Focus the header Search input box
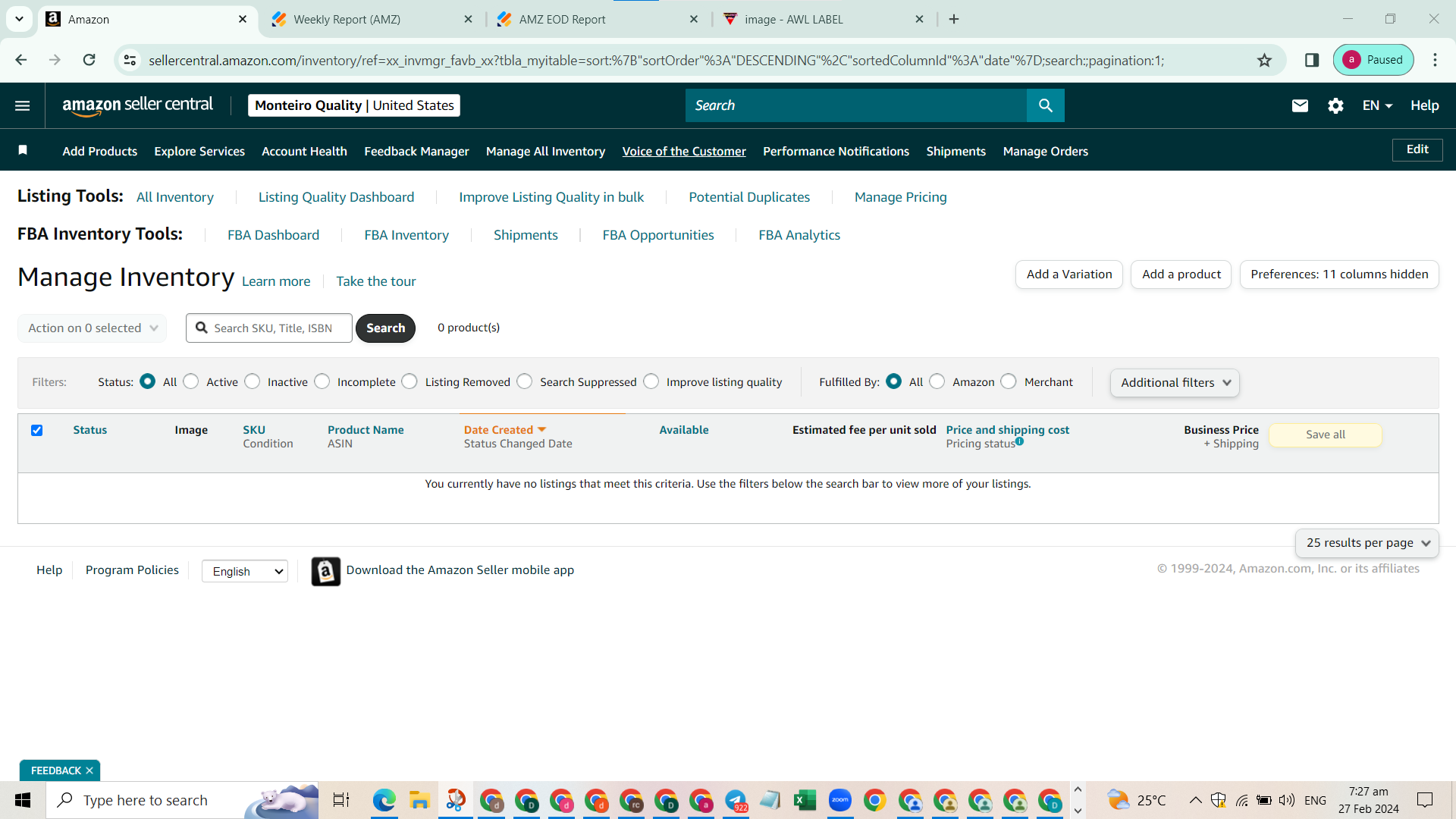The width and height of the screenshot is (1456, 819). (x=856, y=105)
